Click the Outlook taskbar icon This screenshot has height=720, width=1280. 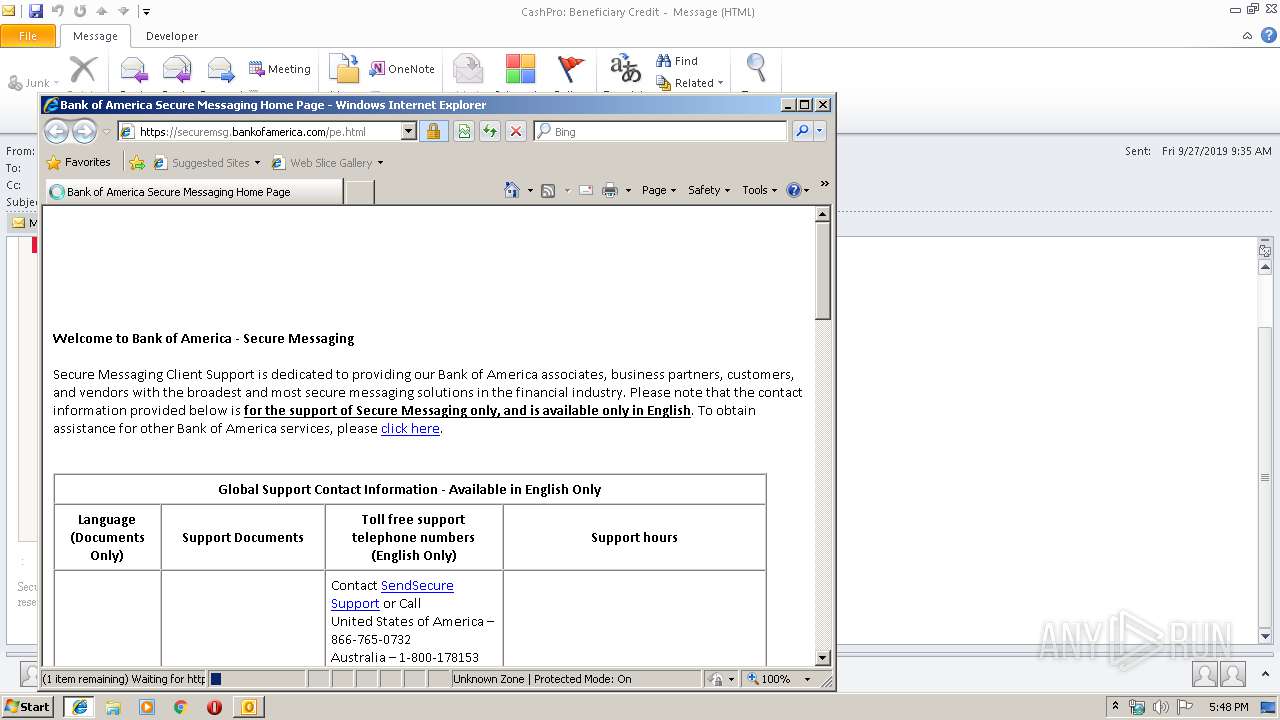[248, 707]
